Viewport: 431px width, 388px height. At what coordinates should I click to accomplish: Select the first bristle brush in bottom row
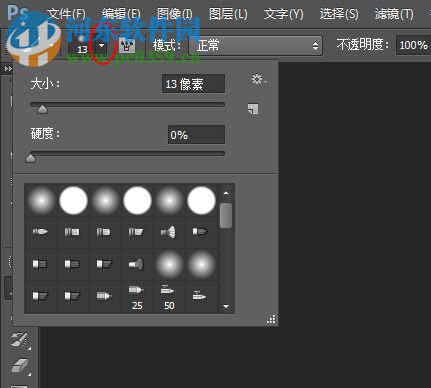40,296
